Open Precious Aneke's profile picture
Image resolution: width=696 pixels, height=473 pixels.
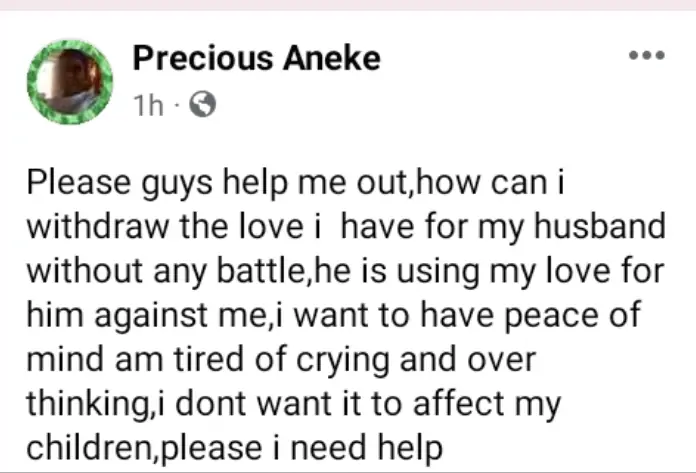(x=71, y=82)
